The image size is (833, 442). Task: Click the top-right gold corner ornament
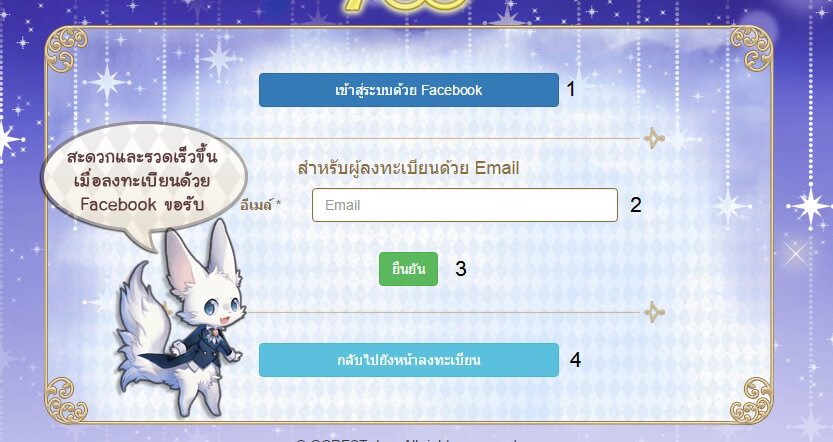[751, 49]
